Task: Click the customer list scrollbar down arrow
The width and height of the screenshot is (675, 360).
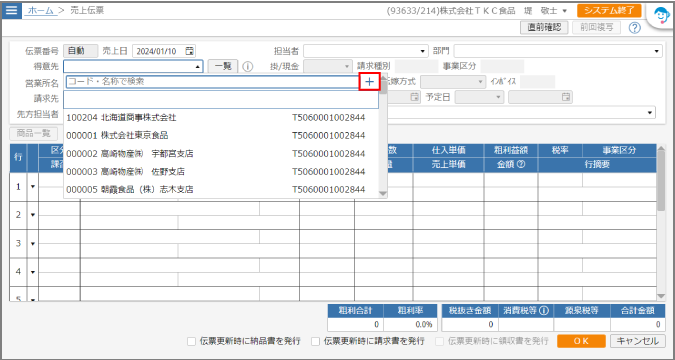Action: pos(383,194)
